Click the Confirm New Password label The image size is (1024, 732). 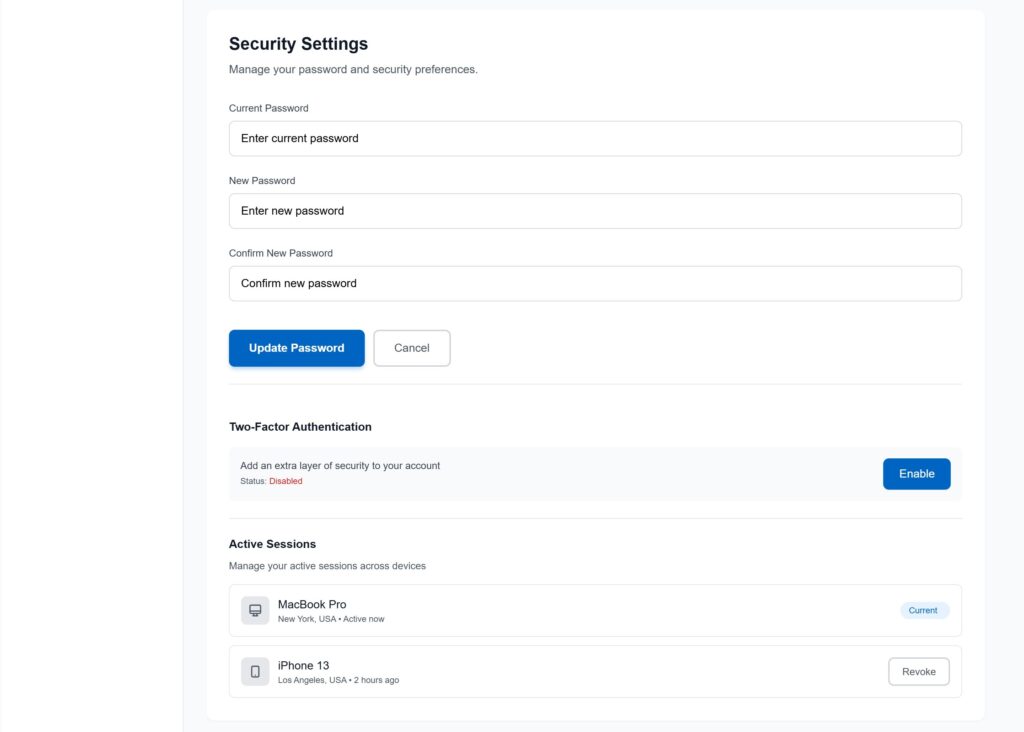[x=280, y=253]
